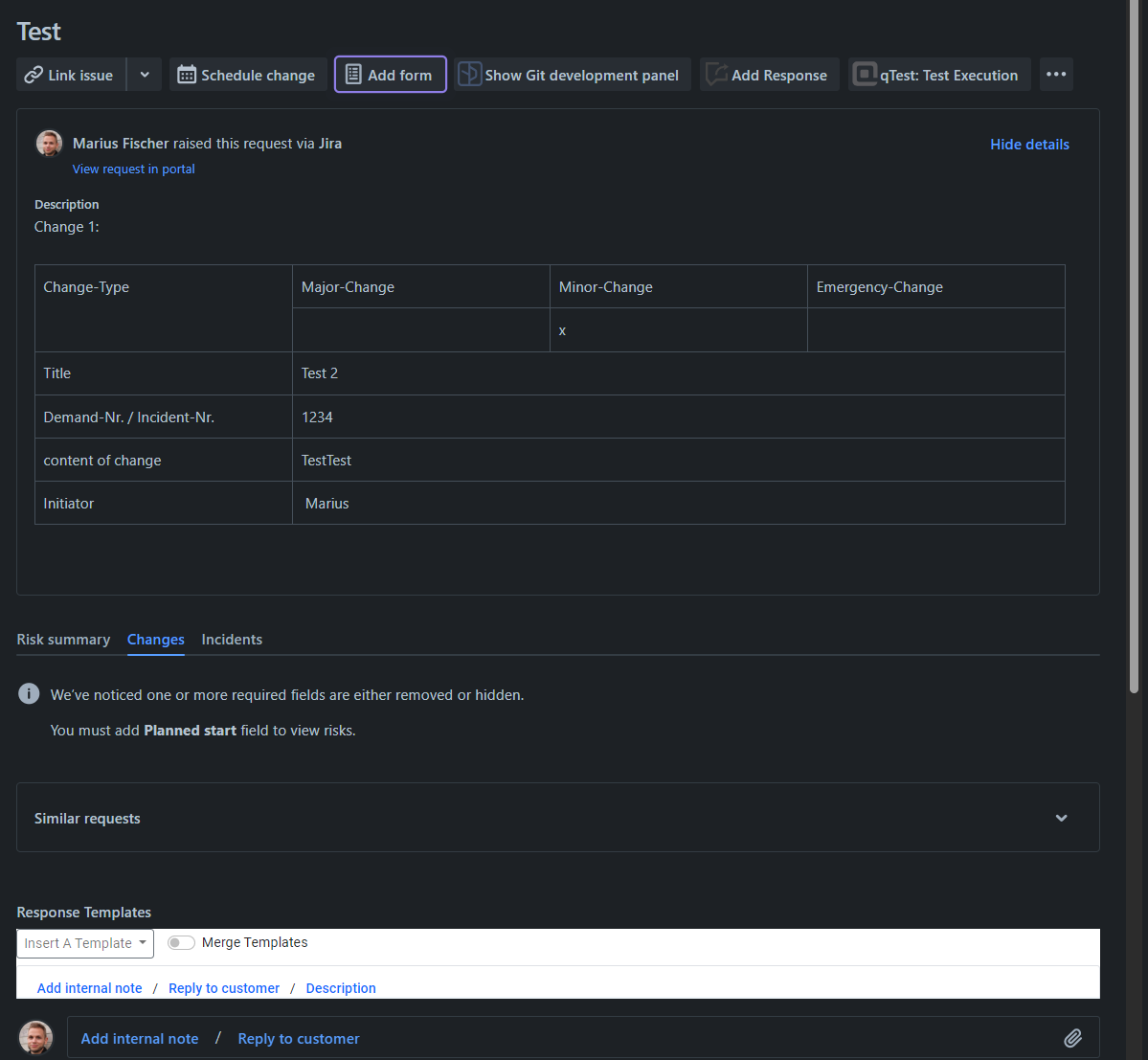Click your avatar next to the comment area
This screenshot has width=1148, height=1060.
coord(35,1037)
